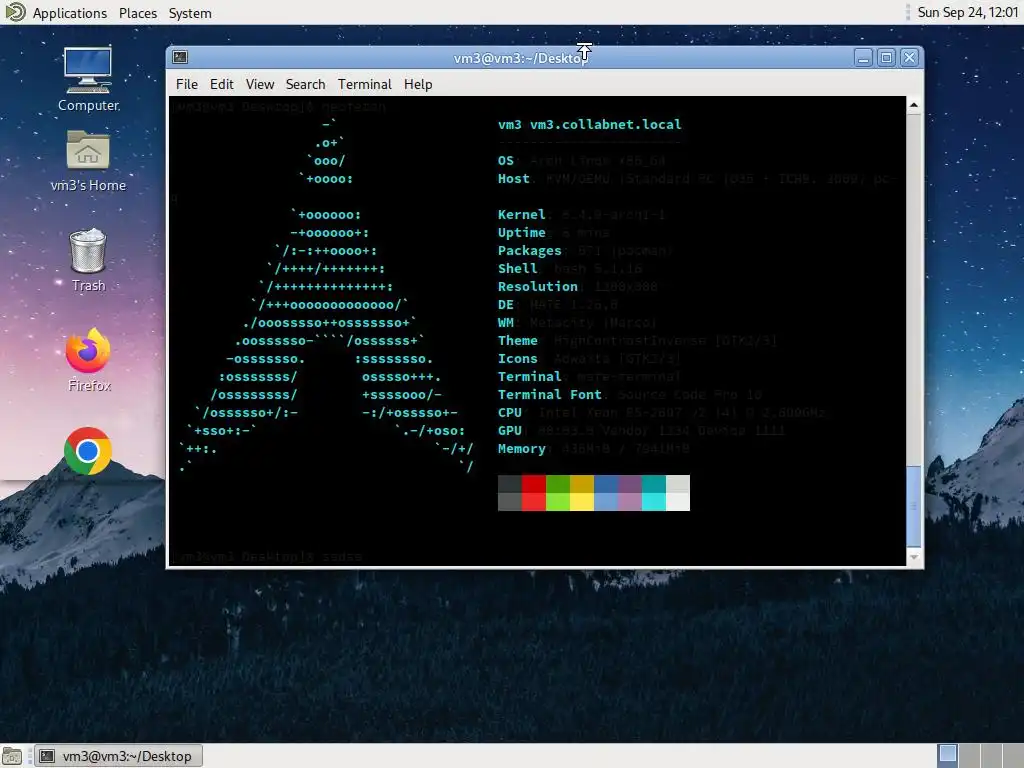Click the Terminal Font label
This screenshot has height=768, width=1024.
(549, 394)
